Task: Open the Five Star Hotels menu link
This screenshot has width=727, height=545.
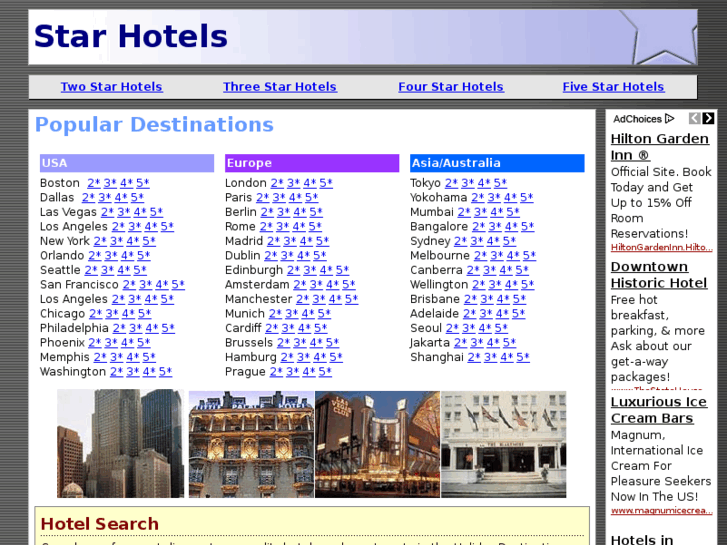Action: tap(613, 87)
